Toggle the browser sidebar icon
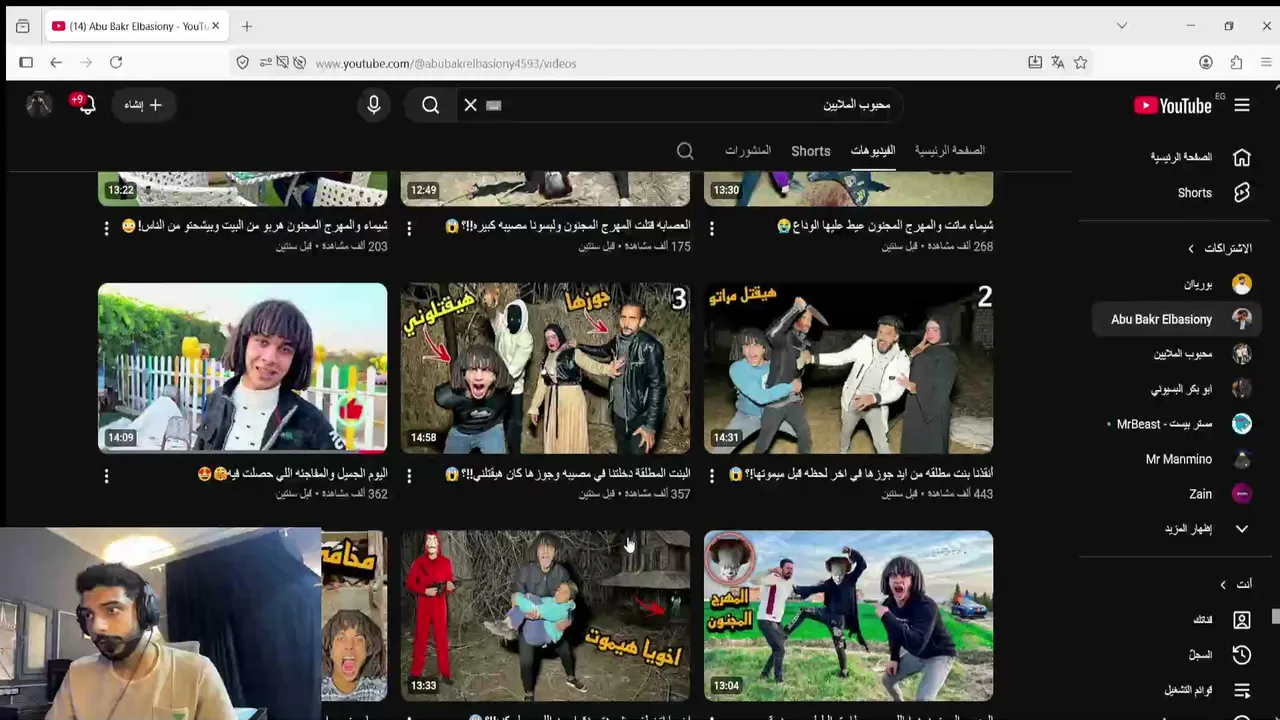 (26, 63)
